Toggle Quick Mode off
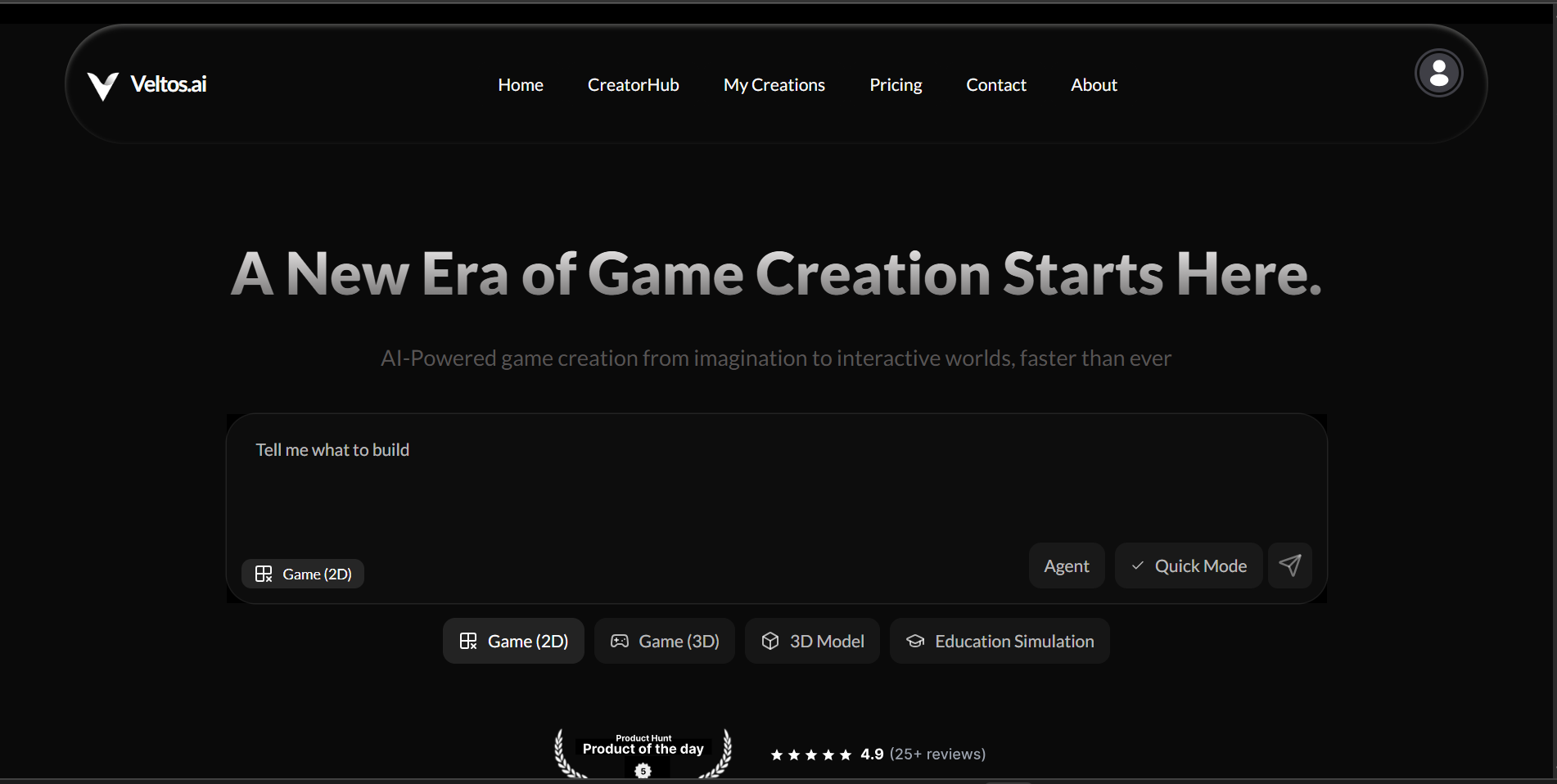 [x=1188, y=565]
